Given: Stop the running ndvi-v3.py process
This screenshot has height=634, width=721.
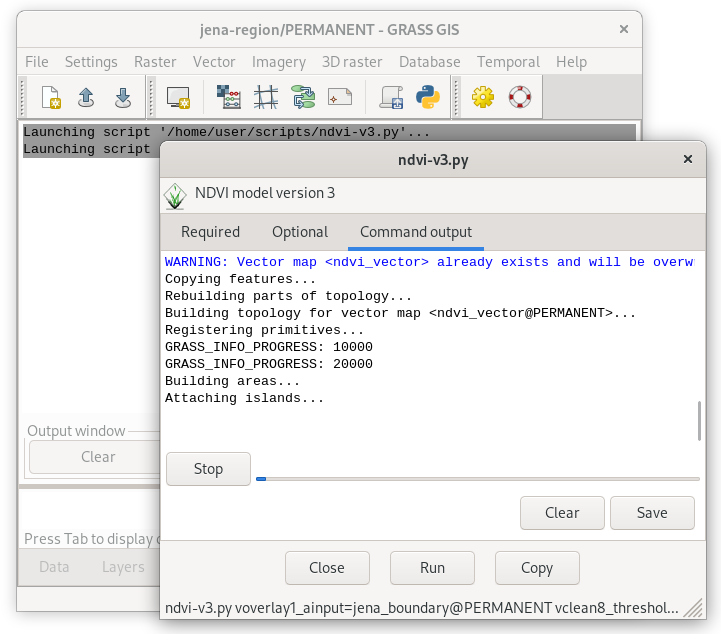Looking at the screenshot, I should (x=208, y=468).
